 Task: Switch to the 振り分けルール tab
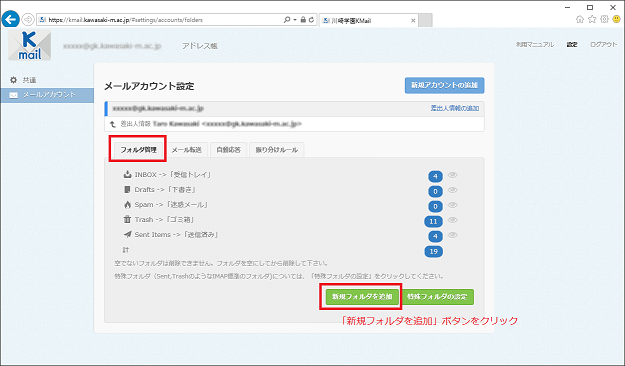click(277, 150)
